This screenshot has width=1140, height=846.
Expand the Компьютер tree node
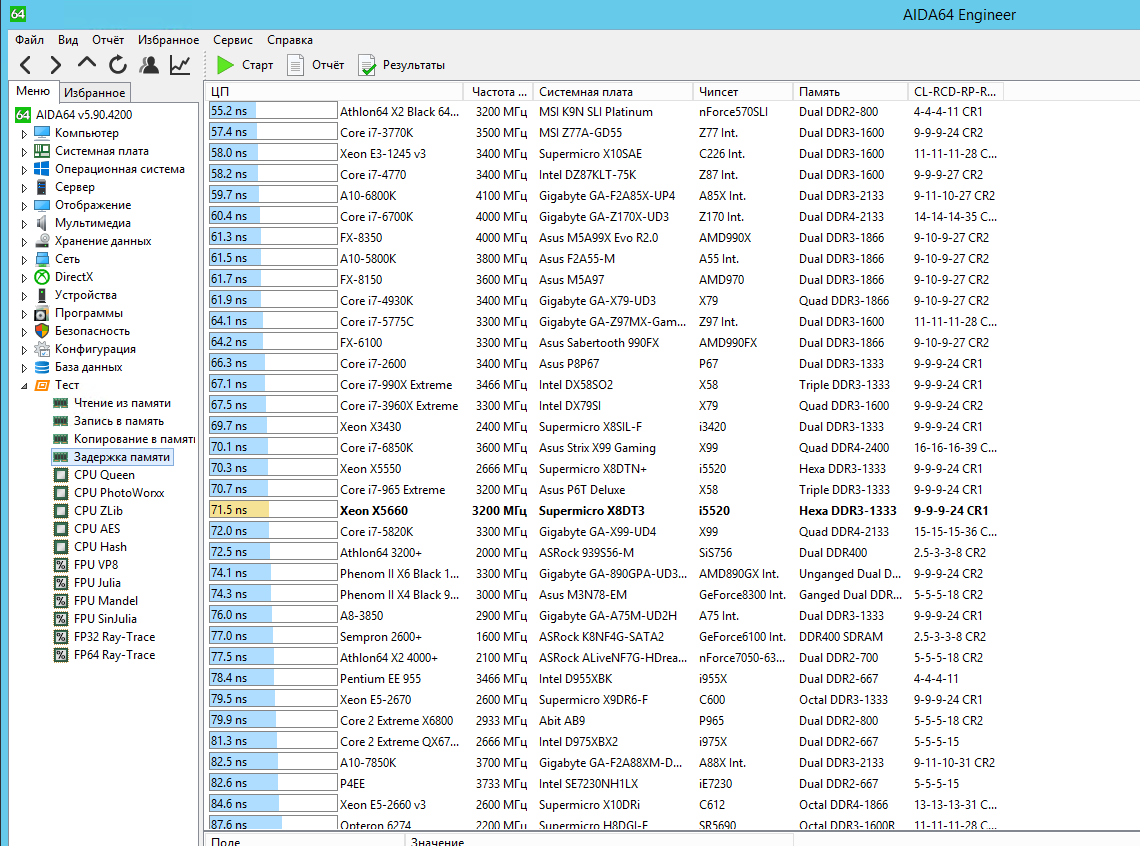tap(24, 134)
